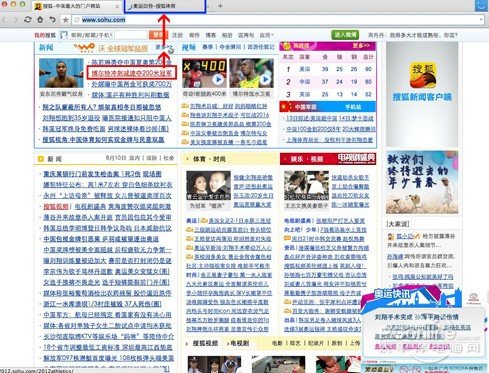The height and width of the screenshot is (373, 489).
Task: Open the 电视剧 section tab
Action: [240, 343]
